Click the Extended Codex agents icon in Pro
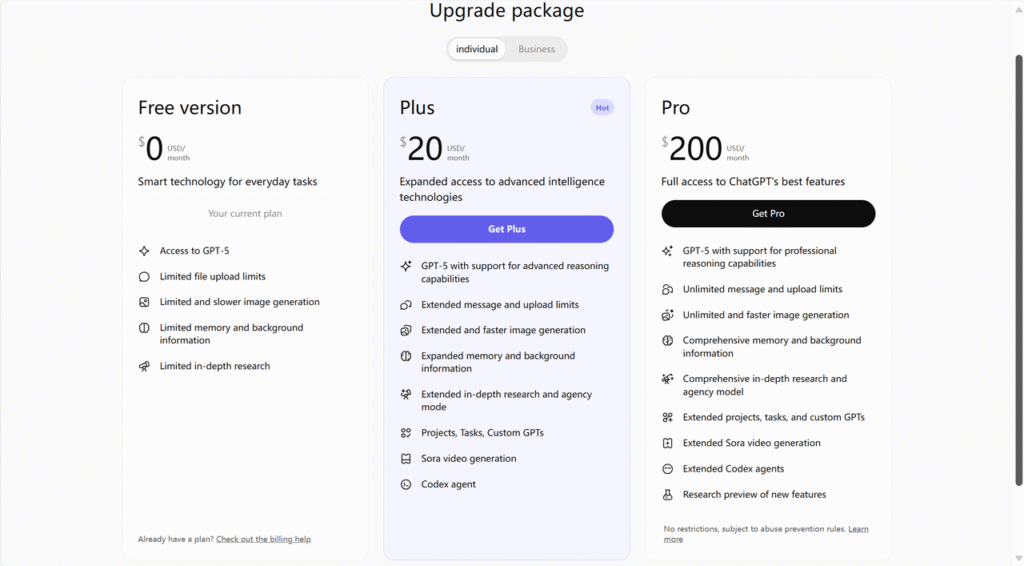Screen dimensions: 1024x566 (x=667, y=469)
